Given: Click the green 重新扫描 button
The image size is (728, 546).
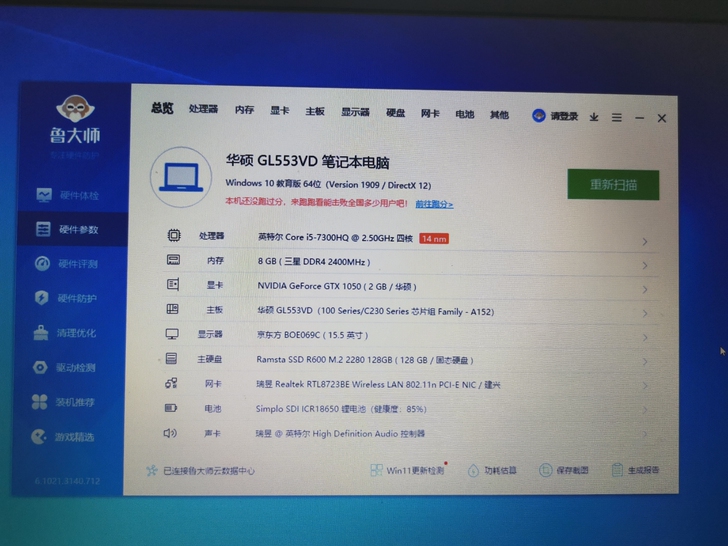Looking at the screenshot, I should point(613,185).
